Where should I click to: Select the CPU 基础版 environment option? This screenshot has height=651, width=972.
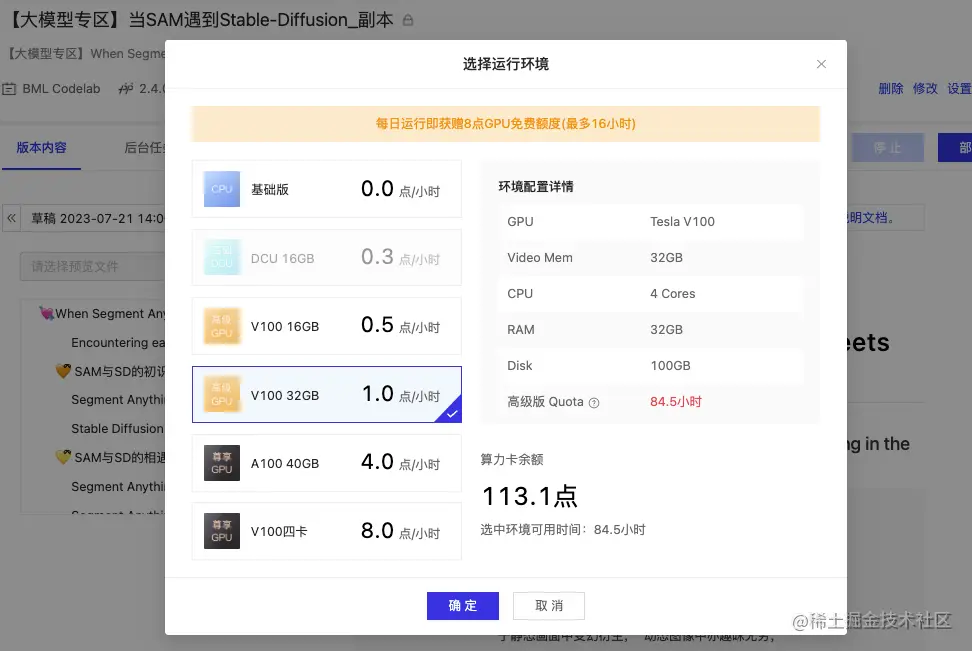[x=326, y=190]
